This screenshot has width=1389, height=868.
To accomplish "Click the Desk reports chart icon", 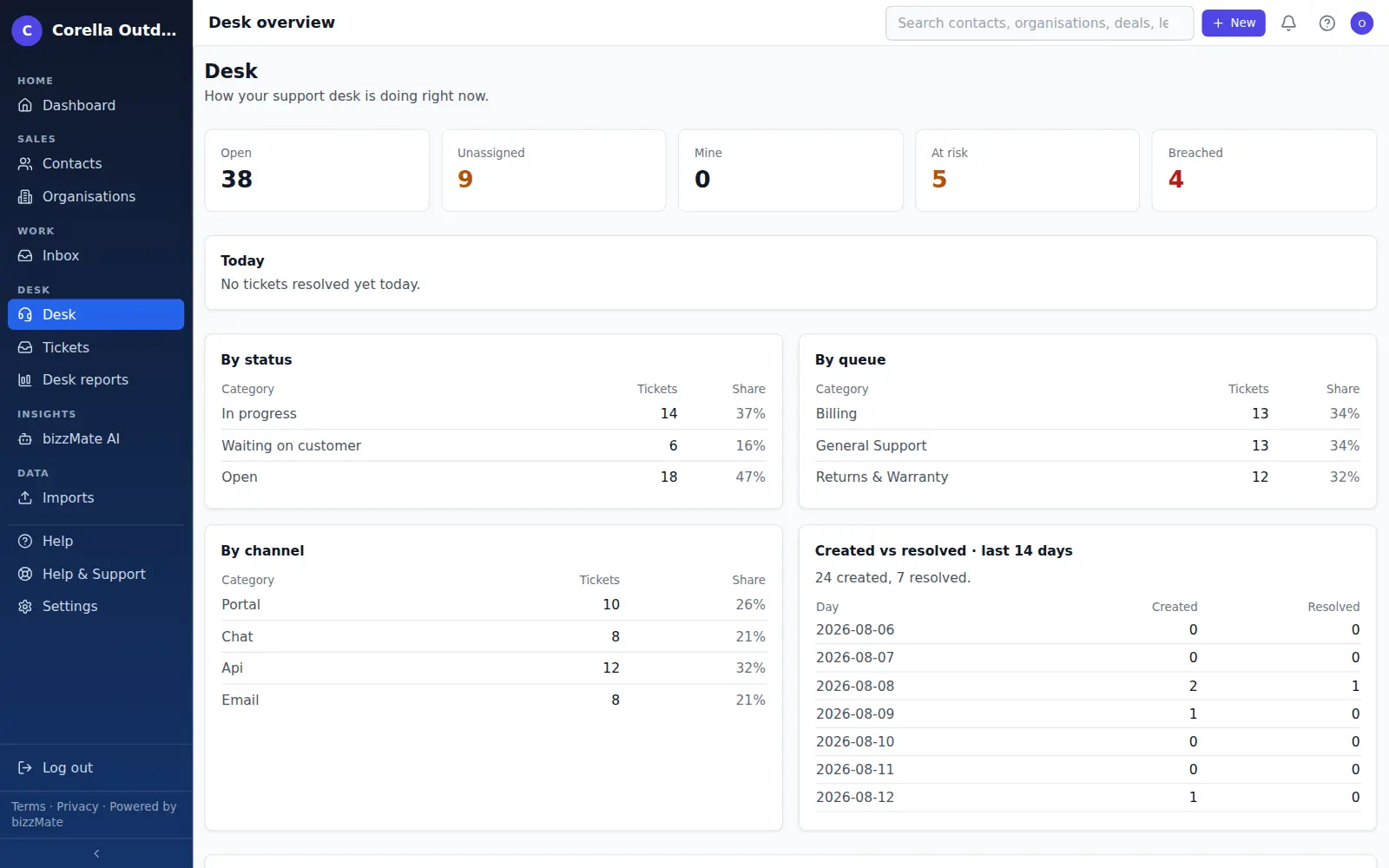I will click(x=25, y=379).
